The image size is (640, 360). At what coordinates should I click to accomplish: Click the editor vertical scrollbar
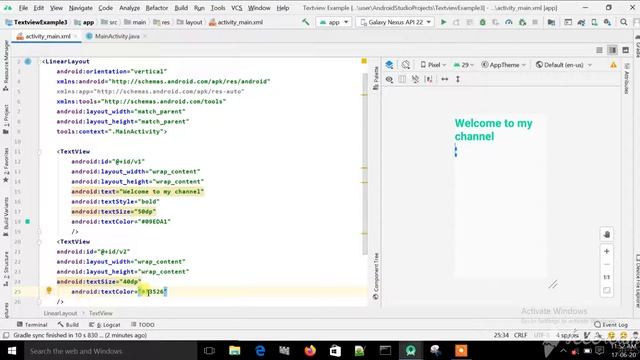point(364,163)
